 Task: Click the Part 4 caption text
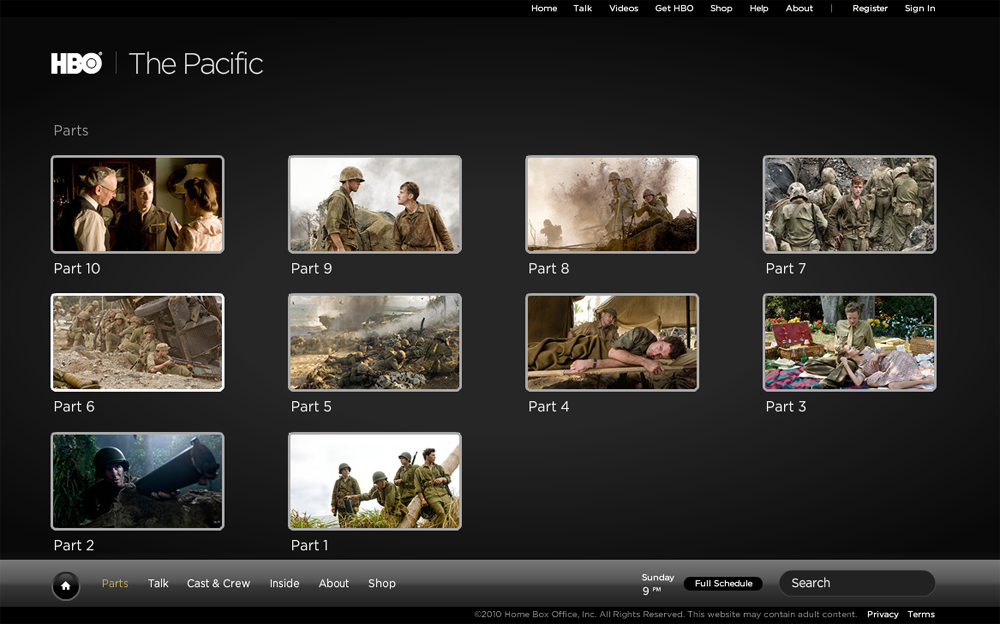point(548,406)
